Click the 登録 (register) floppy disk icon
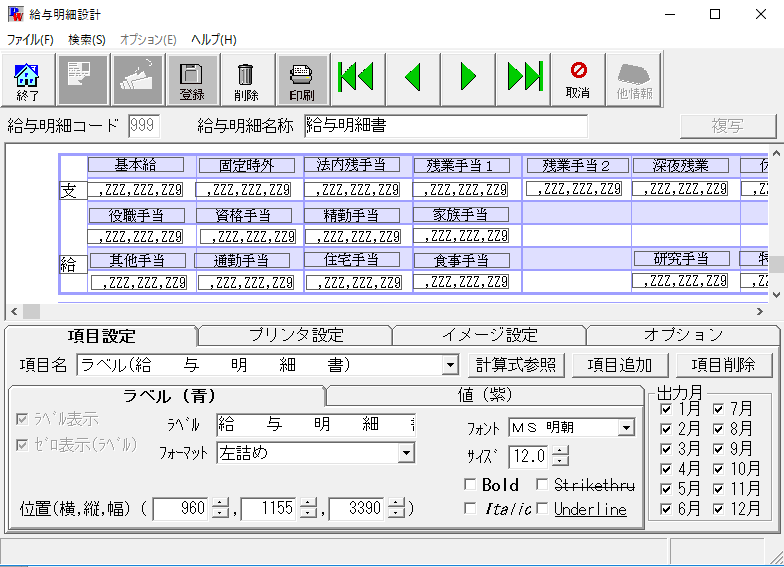This screenshot has width=784, height=567. 192,80
